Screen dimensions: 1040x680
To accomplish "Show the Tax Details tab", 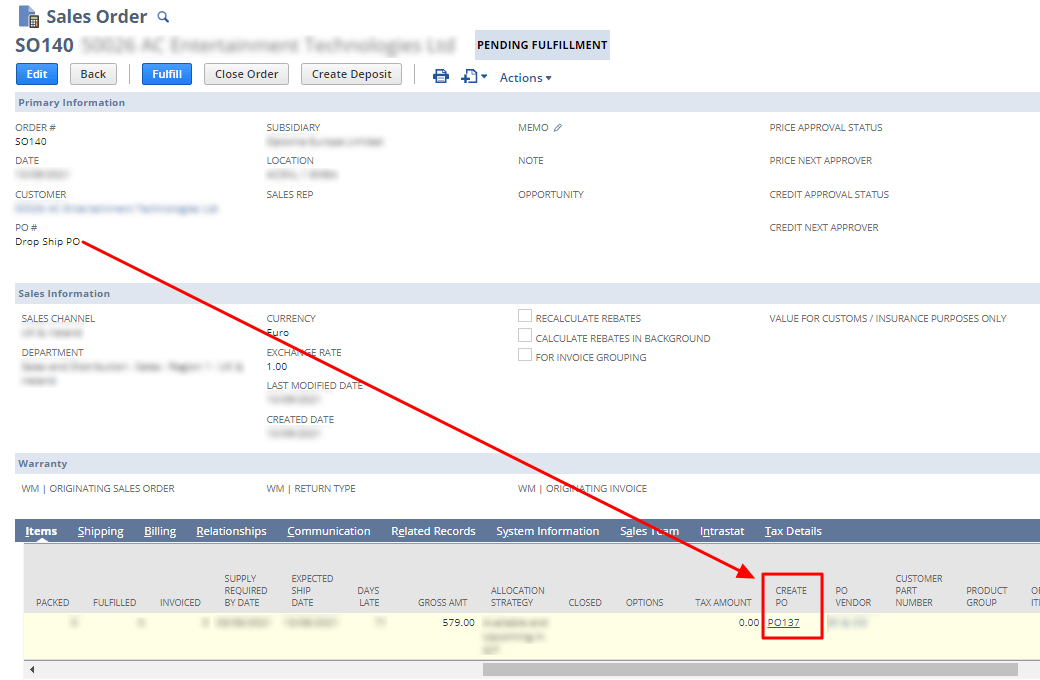I will pyautogui.click(x=793, y=531).
